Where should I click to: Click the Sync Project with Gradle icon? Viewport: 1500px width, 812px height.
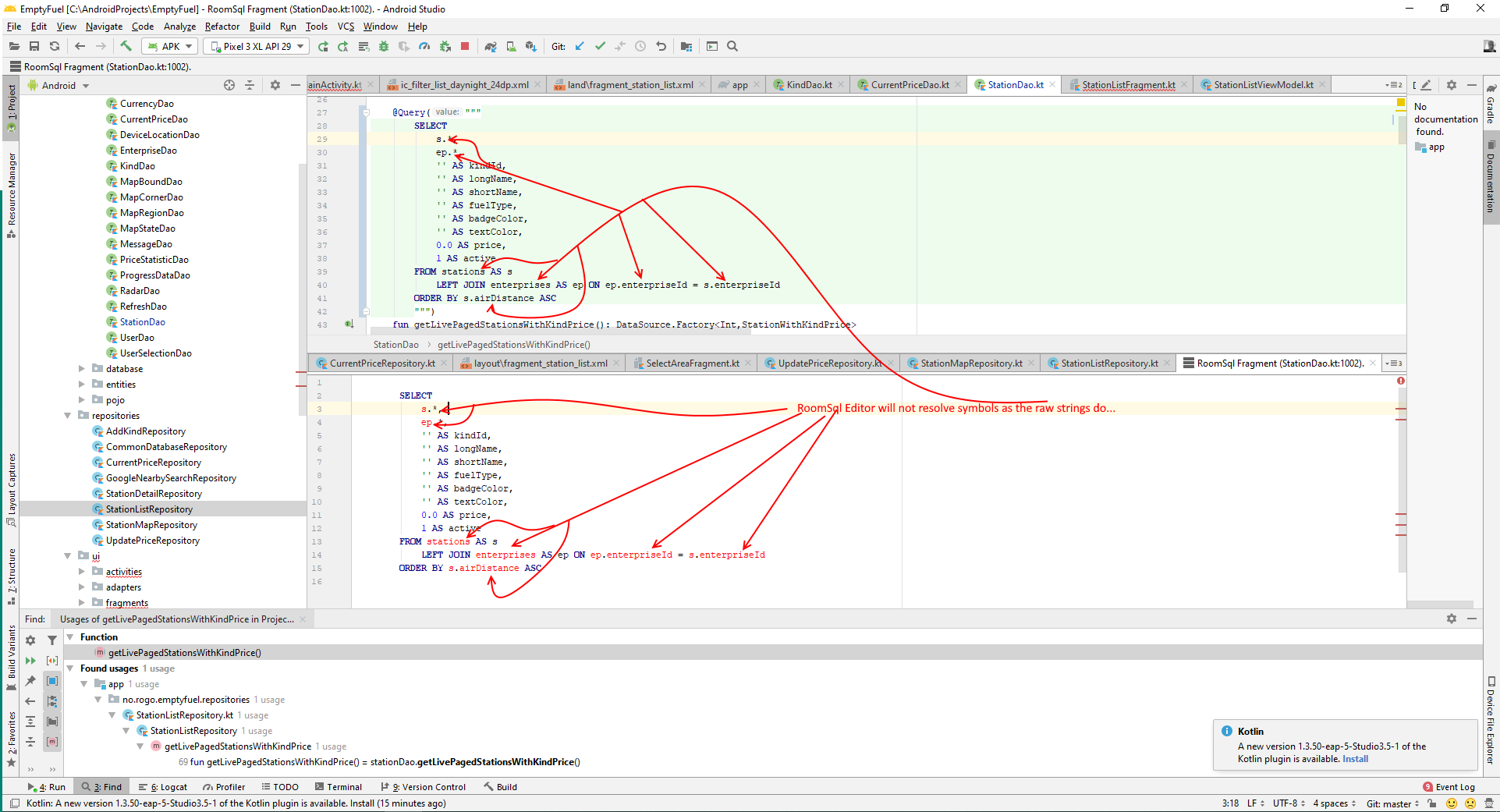coord(490,47)
